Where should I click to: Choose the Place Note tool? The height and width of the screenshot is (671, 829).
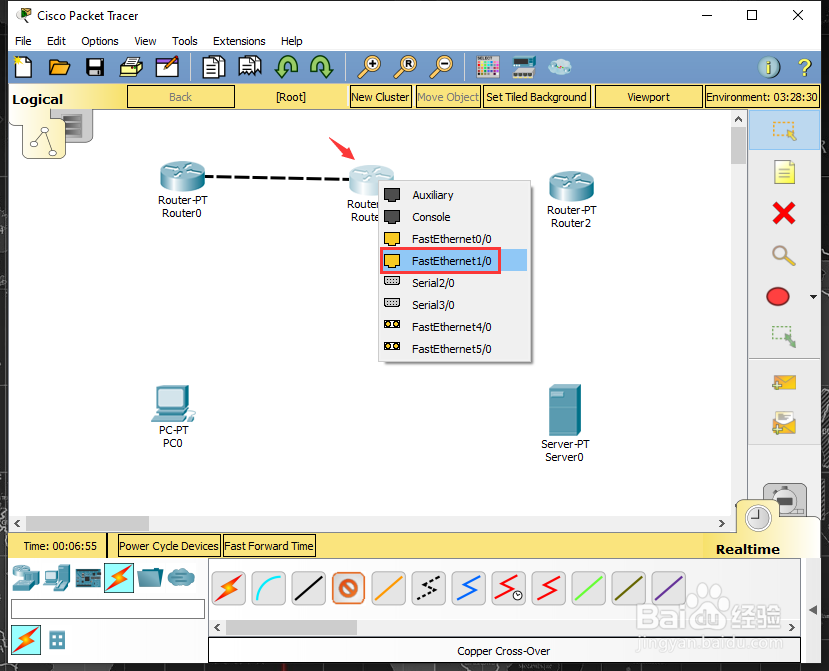pyautogui.click(x=784, y=172)
